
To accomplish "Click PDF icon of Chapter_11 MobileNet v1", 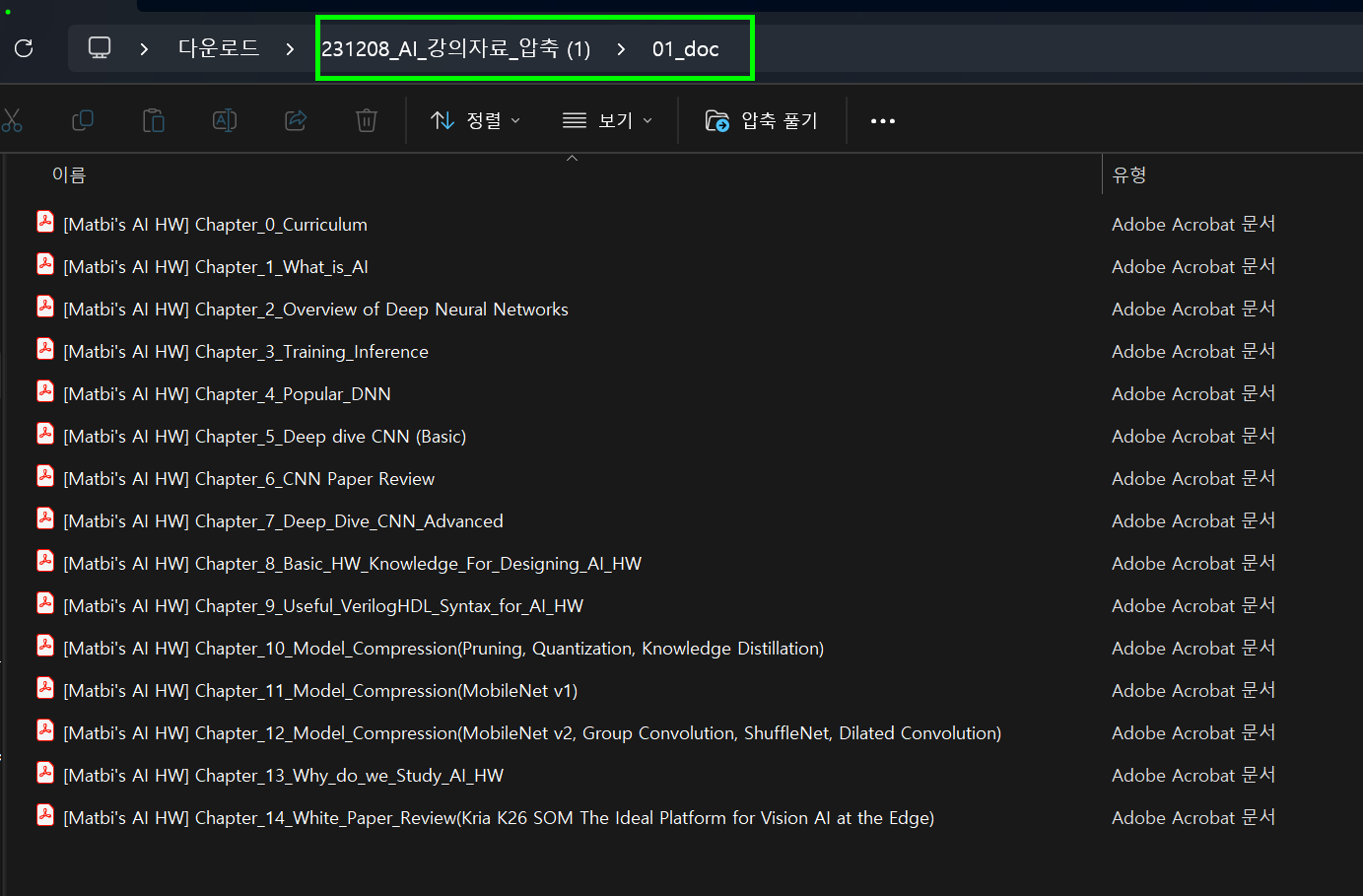I will click(x=45, y=688).
